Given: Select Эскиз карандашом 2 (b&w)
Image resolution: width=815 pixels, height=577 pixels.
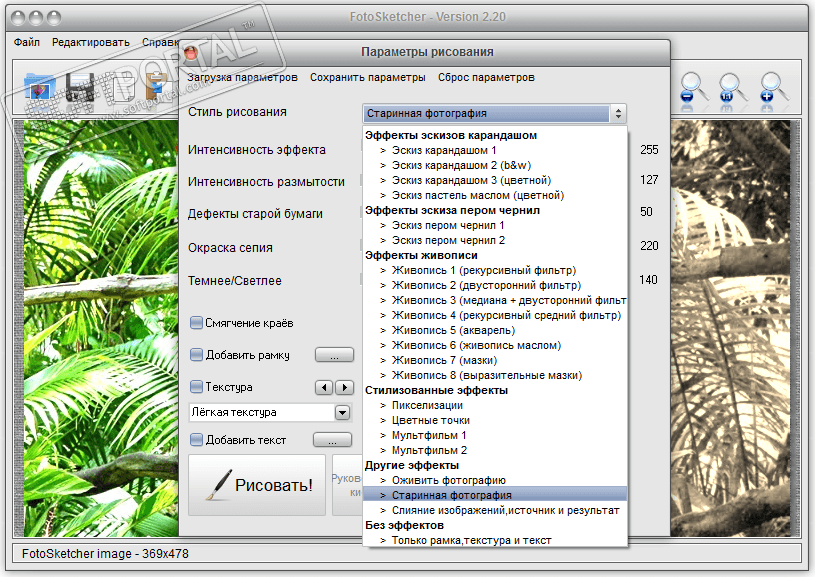Looking at the screenshot, I should point(495,165).
